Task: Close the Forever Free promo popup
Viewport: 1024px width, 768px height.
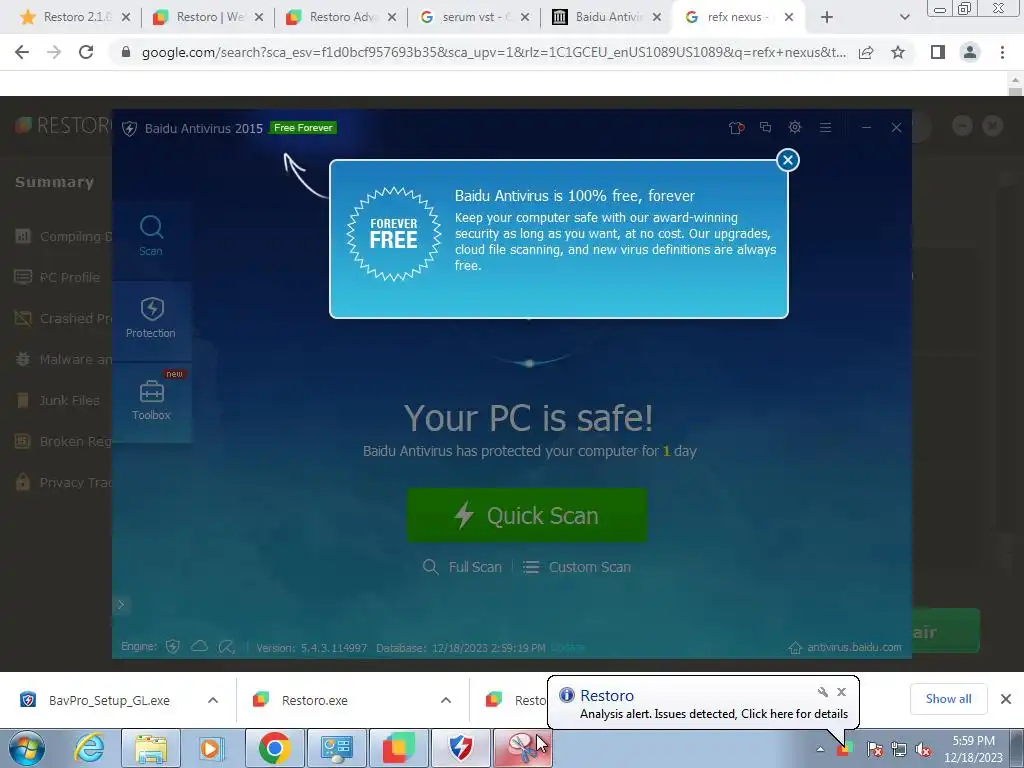Action: 788,160
